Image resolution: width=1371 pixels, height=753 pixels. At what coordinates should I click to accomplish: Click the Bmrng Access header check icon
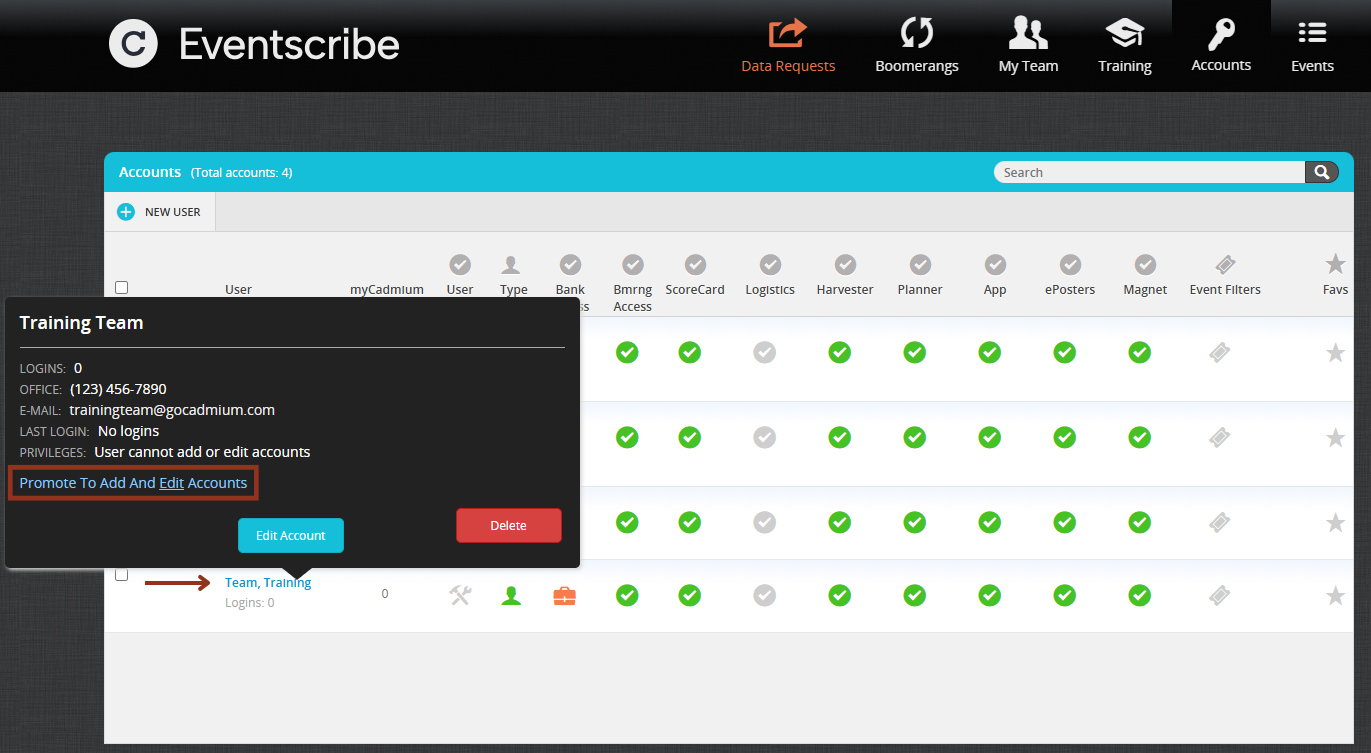click(632, 264)
